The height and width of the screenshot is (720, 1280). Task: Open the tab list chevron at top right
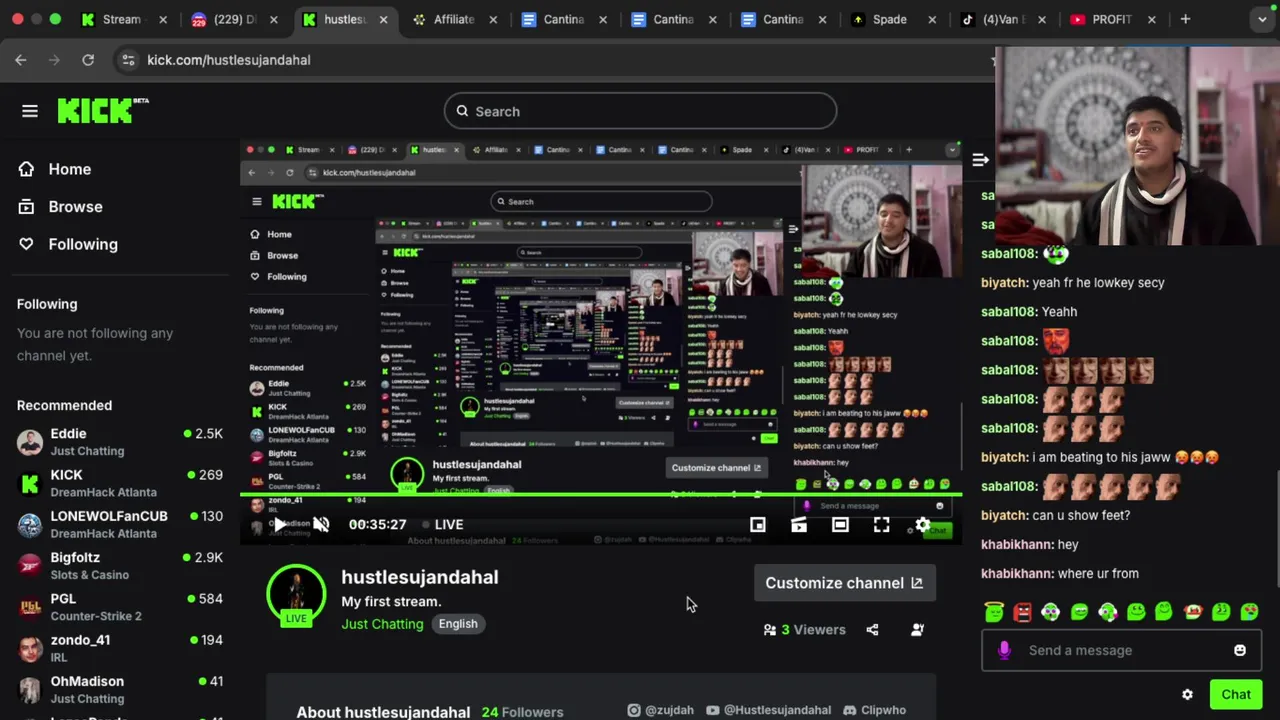pyautogui.click(x=1263, y=19)
